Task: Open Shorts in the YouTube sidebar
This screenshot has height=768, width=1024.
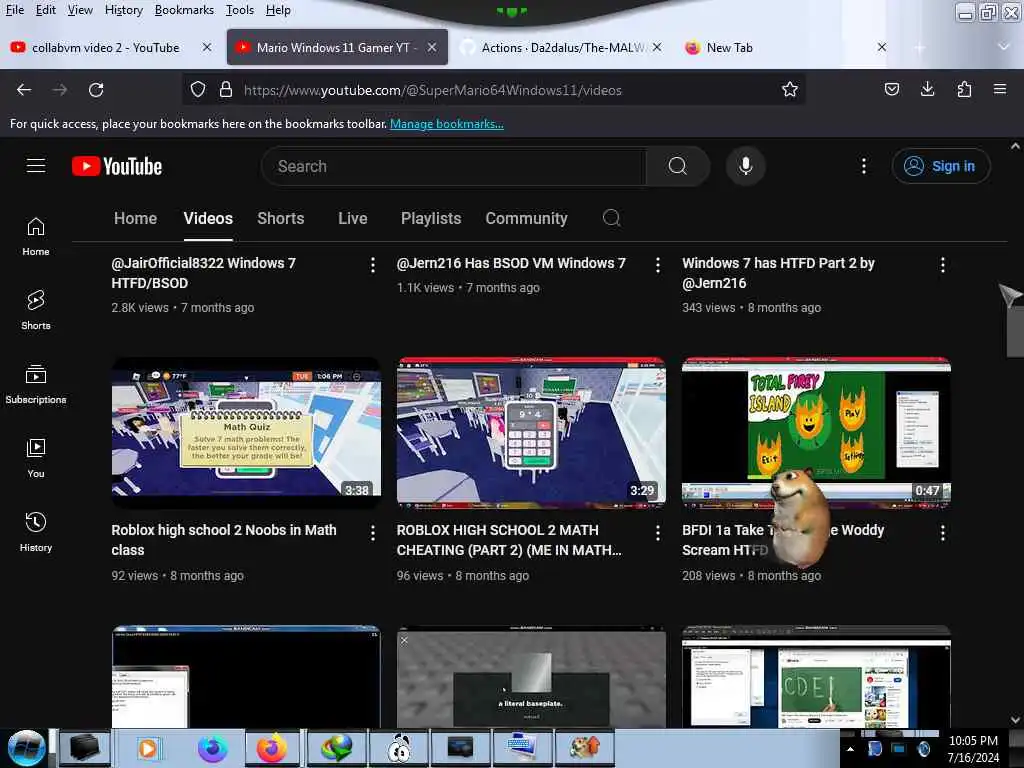Action: click(36, 311)
